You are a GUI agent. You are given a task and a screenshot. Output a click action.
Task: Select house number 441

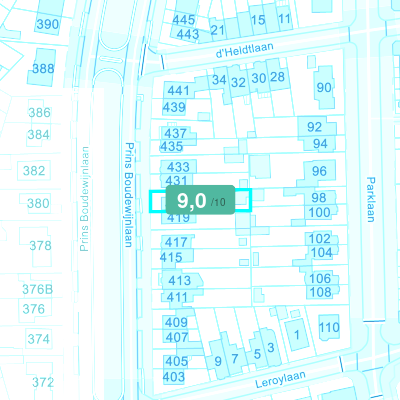[x=178, y=90]
